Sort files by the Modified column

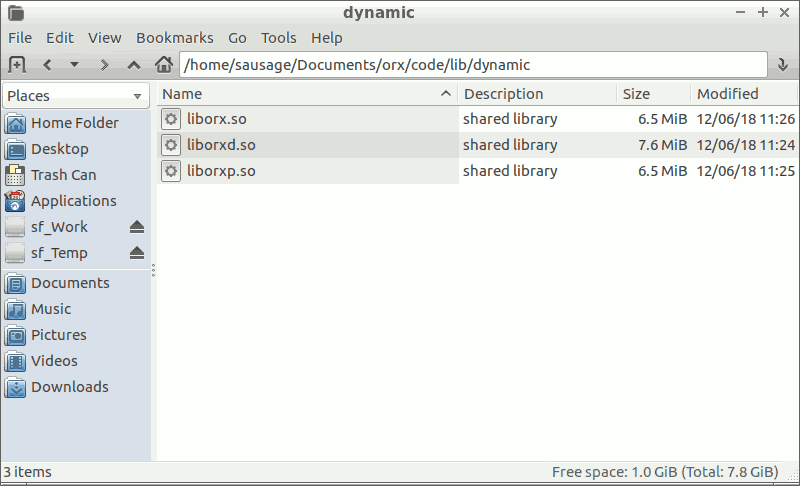(744, 94)
